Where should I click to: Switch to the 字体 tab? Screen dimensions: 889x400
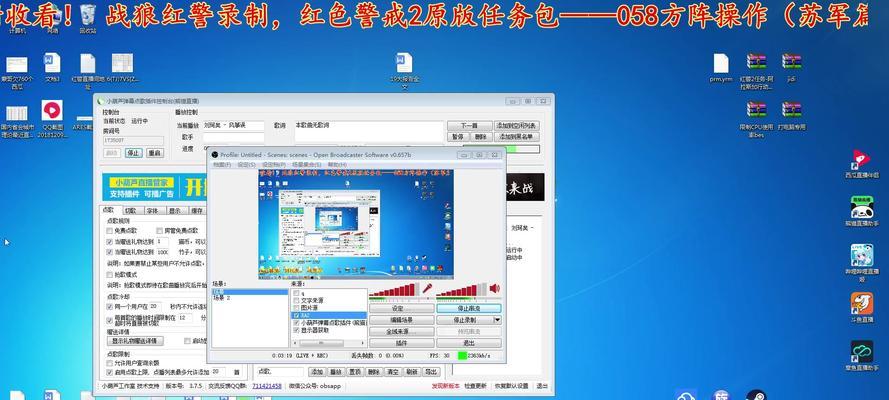coord(153,211)
